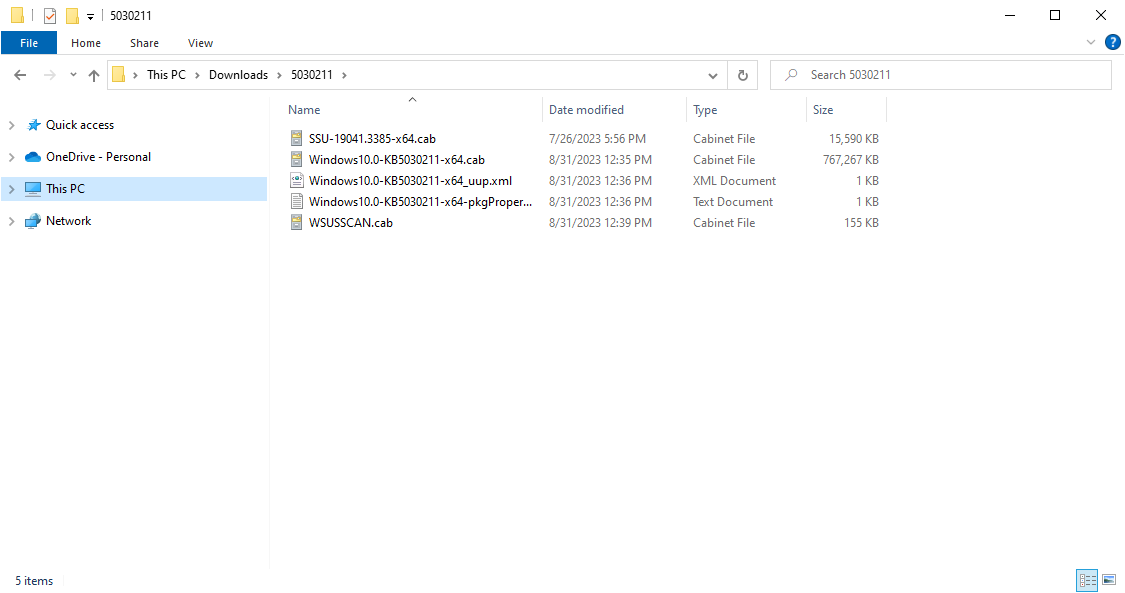The width and height of the screenshot is (1125, 593).
Task: Select This PC in navigation pane
Action: coord(65,189)
